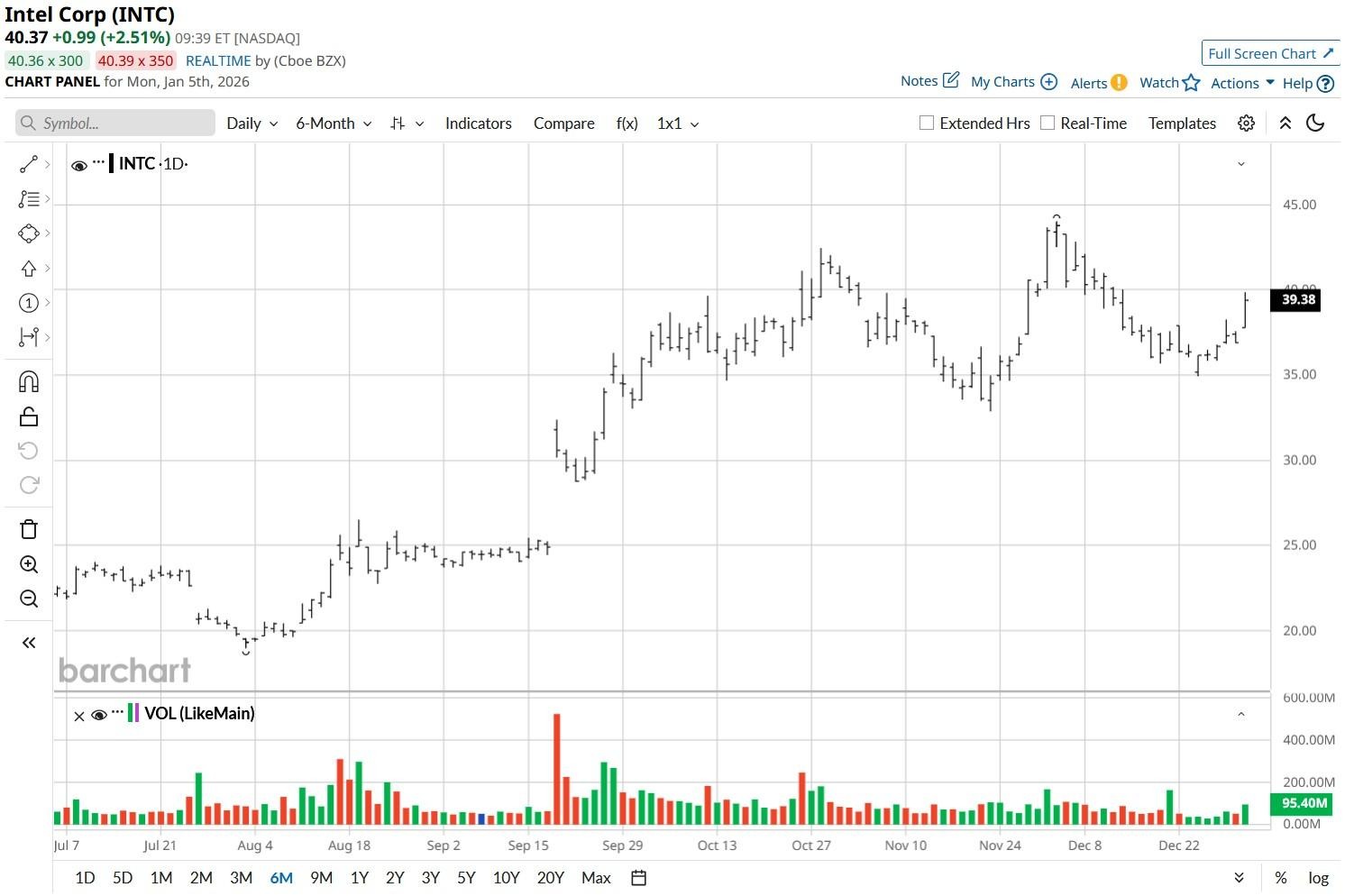Collapse toolbar with double up arrows
Image resolution: width=1345 pixels, height=896 pixels.
pyautogui.click(x=1286, y=123)
